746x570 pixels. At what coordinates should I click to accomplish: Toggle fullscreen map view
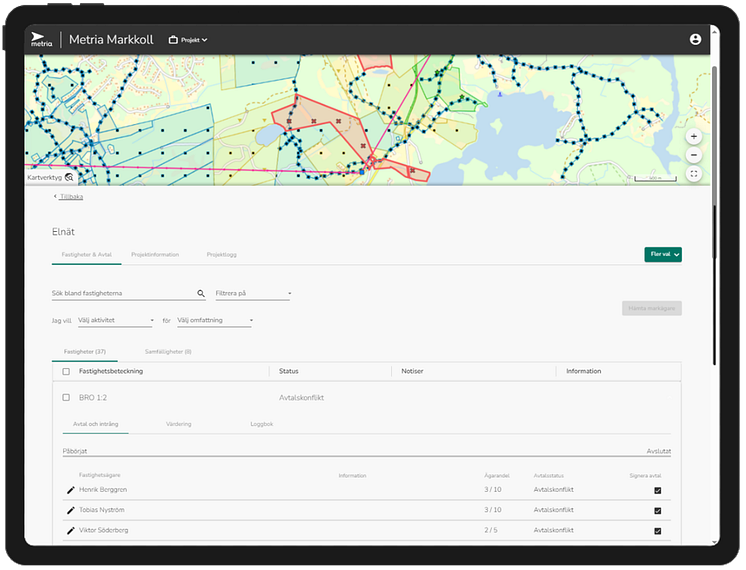(x=694, y=174)
